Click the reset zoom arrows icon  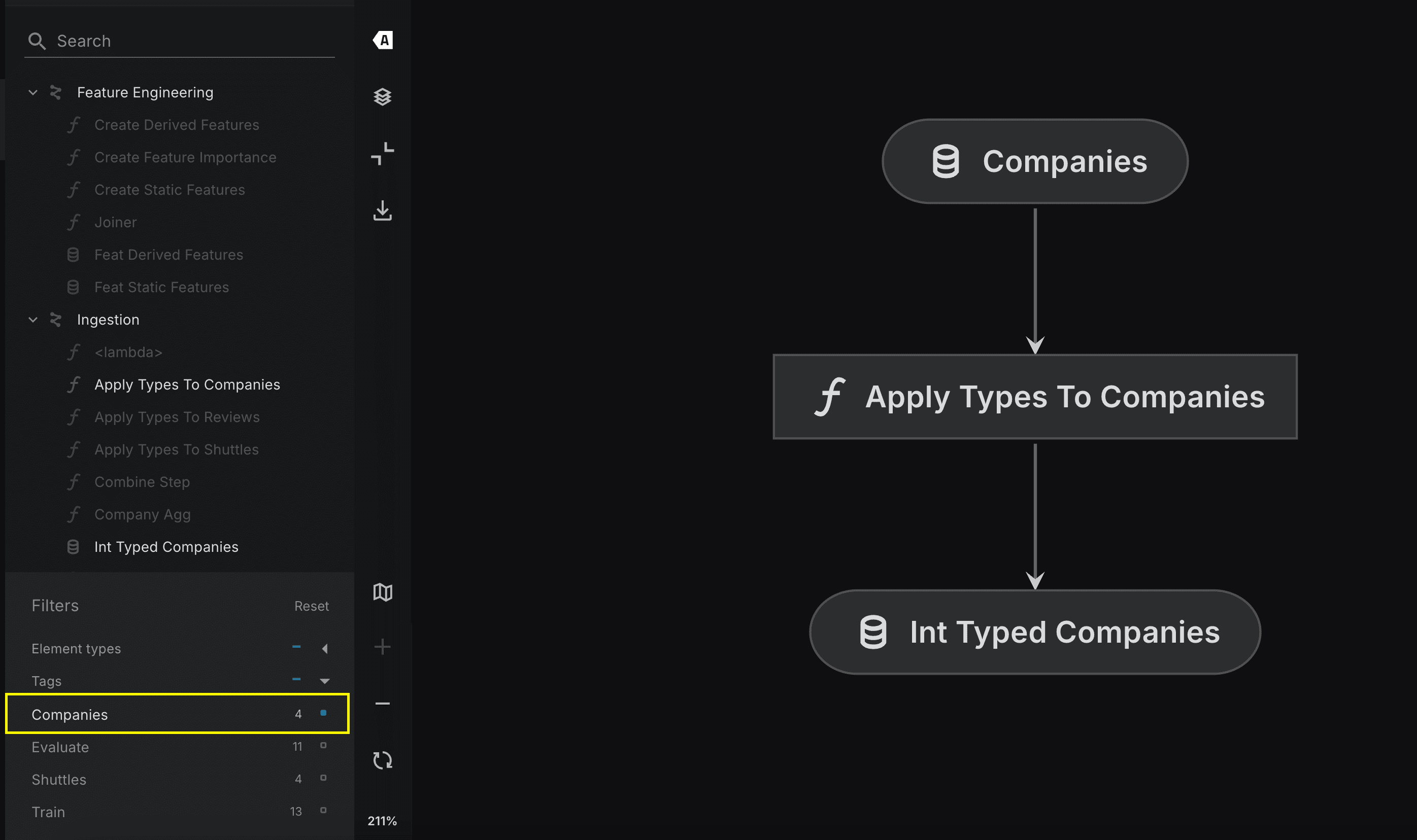pyautogui.click(x=383, y=760)
